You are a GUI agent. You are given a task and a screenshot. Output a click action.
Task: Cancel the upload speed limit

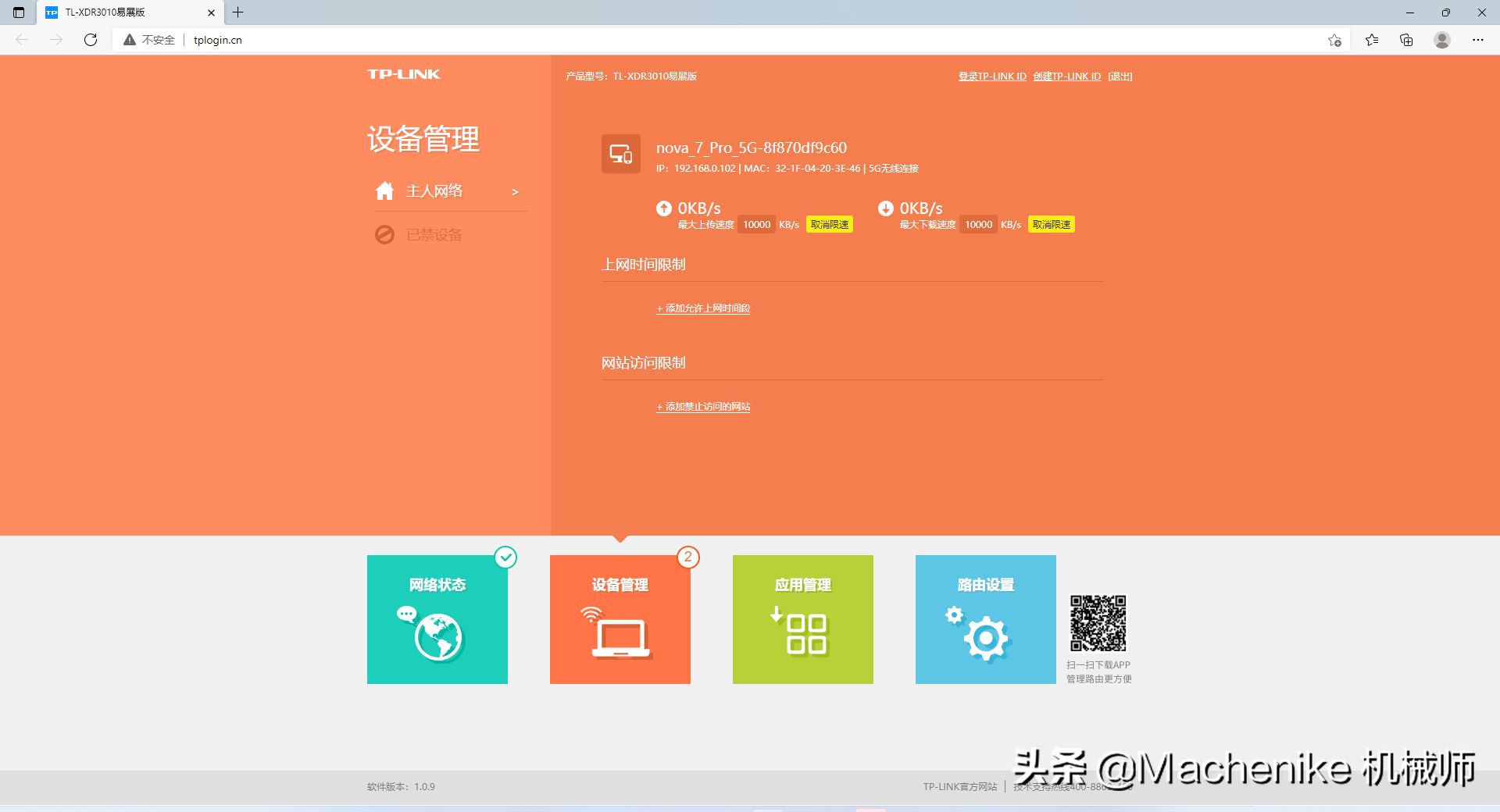(x=830, y=225)
